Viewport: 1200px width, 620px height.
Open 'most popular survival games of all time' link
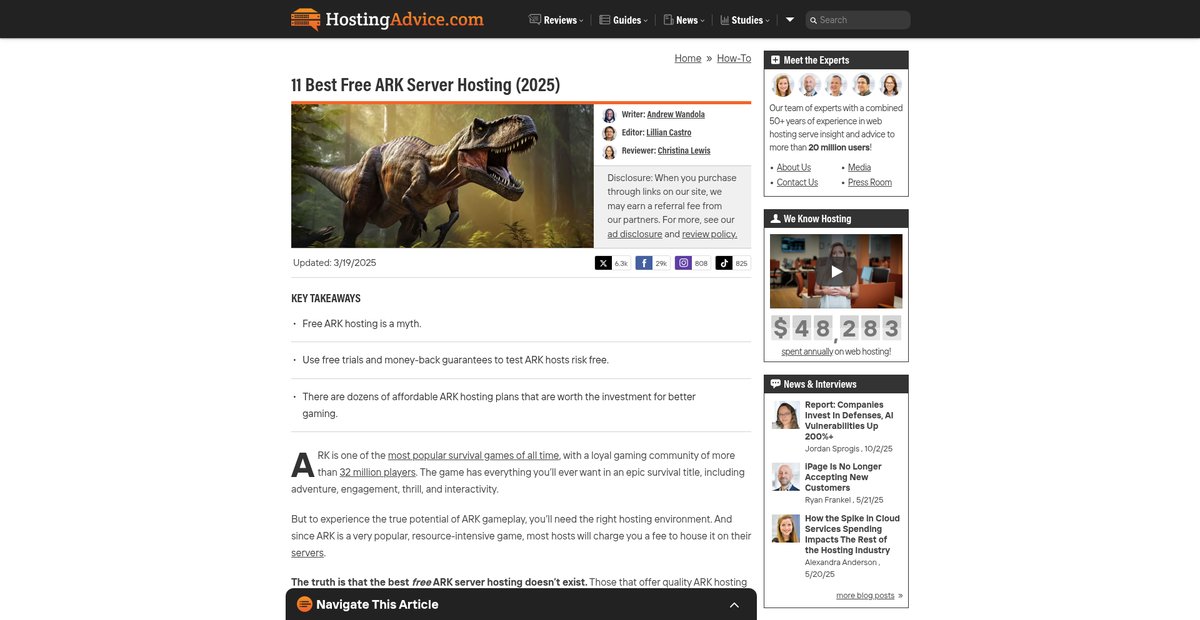point(474,455)
